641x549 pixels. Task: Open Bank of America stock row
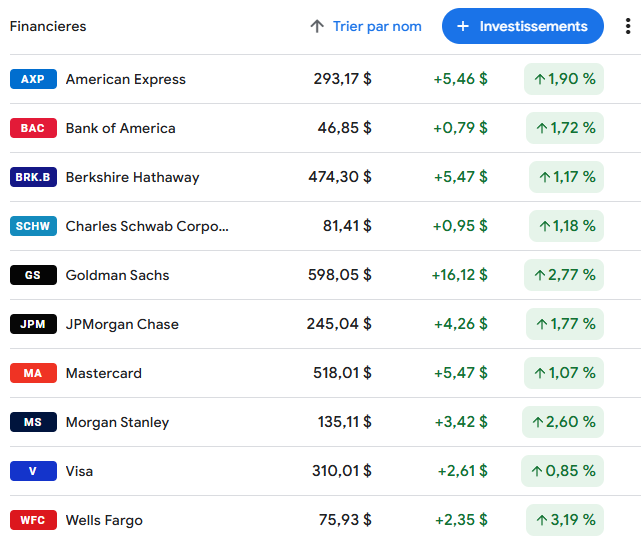click(325, 128)
